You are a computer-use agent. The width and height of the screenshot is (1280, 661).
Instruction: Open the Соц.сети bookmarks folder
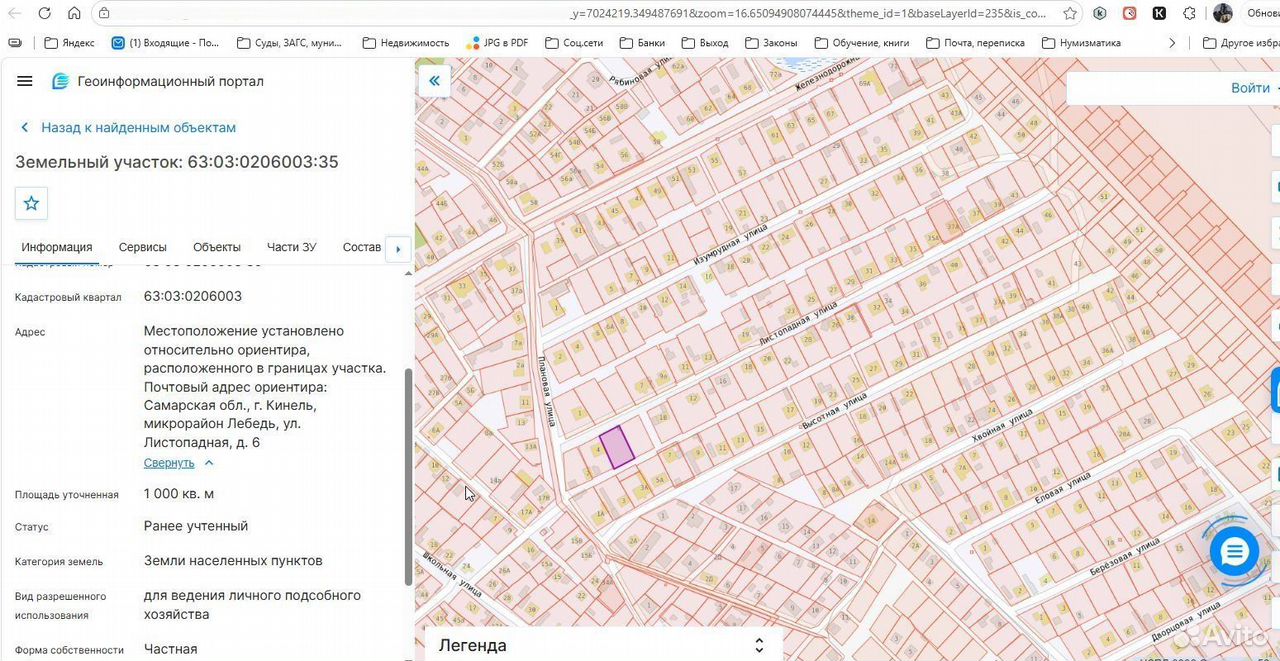click(574, 43)
